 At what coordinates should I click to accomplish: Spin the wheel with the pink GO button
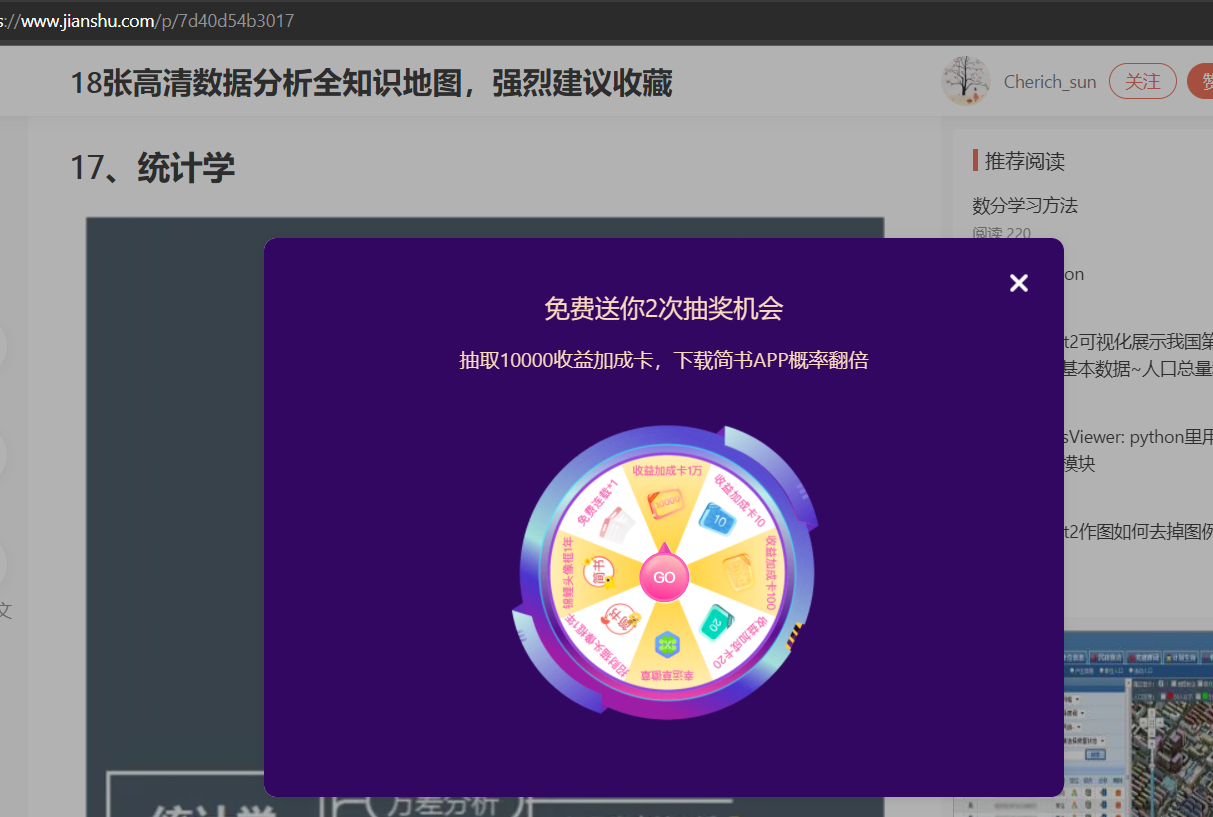coord(664,576)
